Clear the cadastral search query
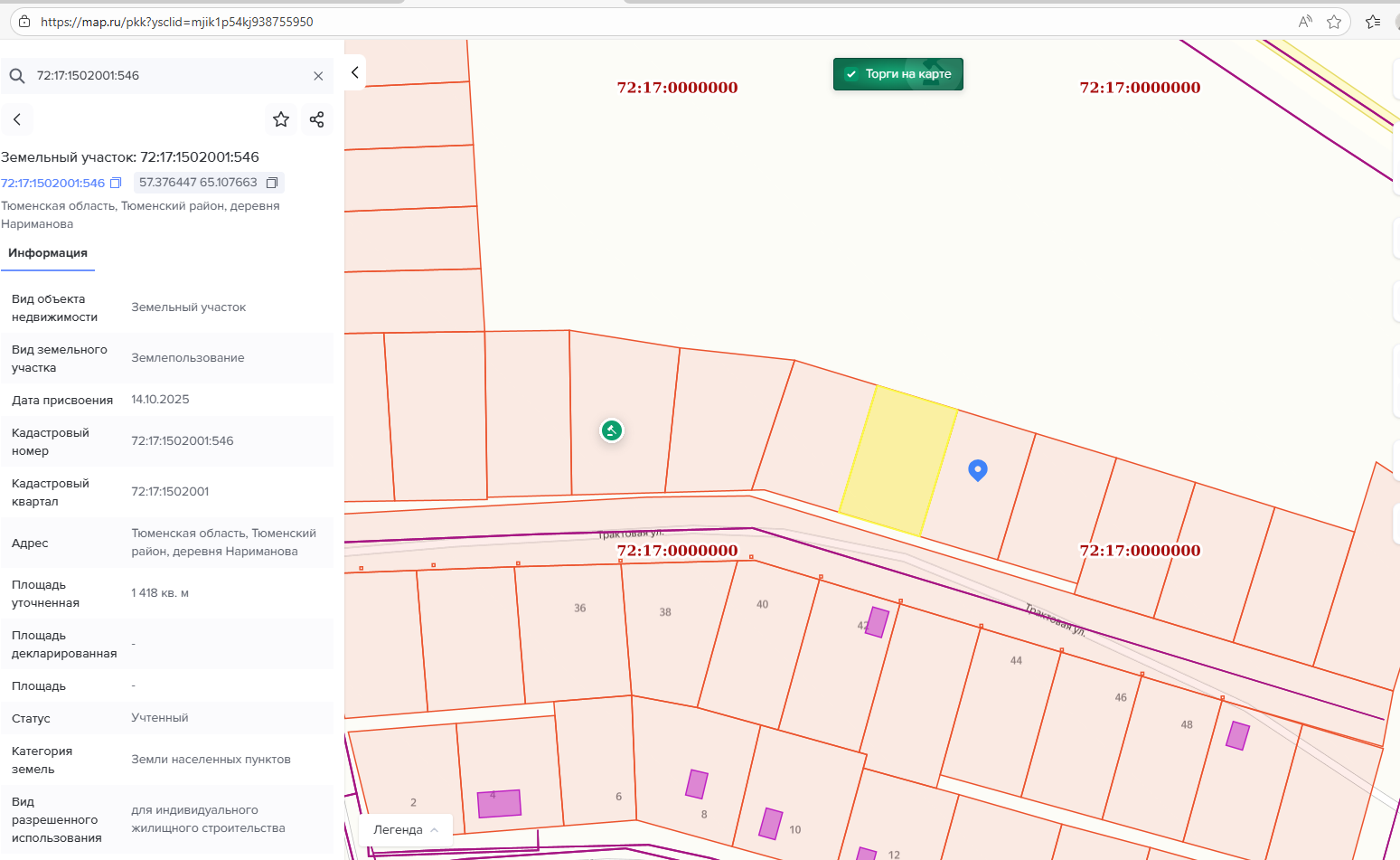This screenshot has width=1400, height=860. point(318,76)
